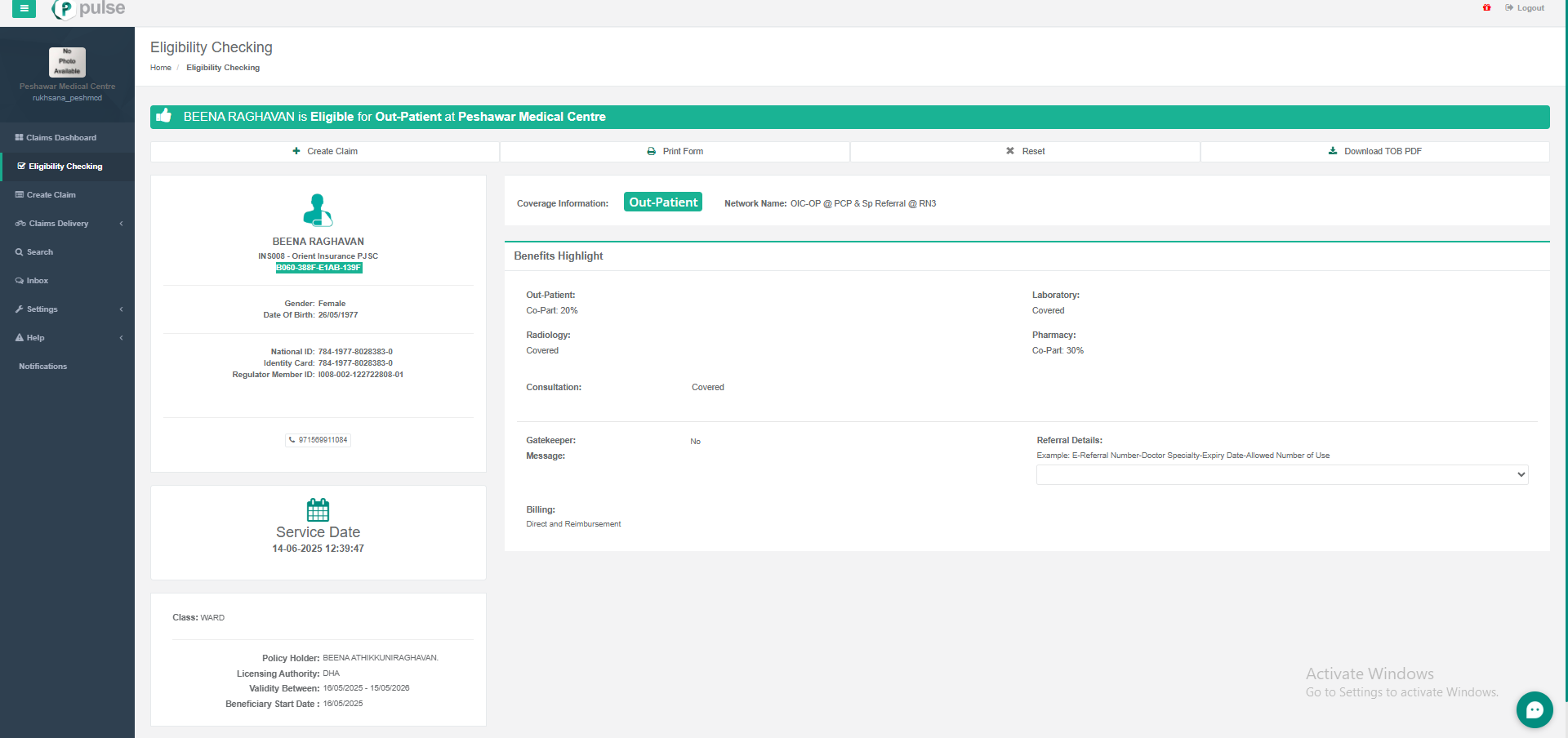1568x738 pixels.
Task: Click the patient avatar icon
Action: click(x=318, y=211)
